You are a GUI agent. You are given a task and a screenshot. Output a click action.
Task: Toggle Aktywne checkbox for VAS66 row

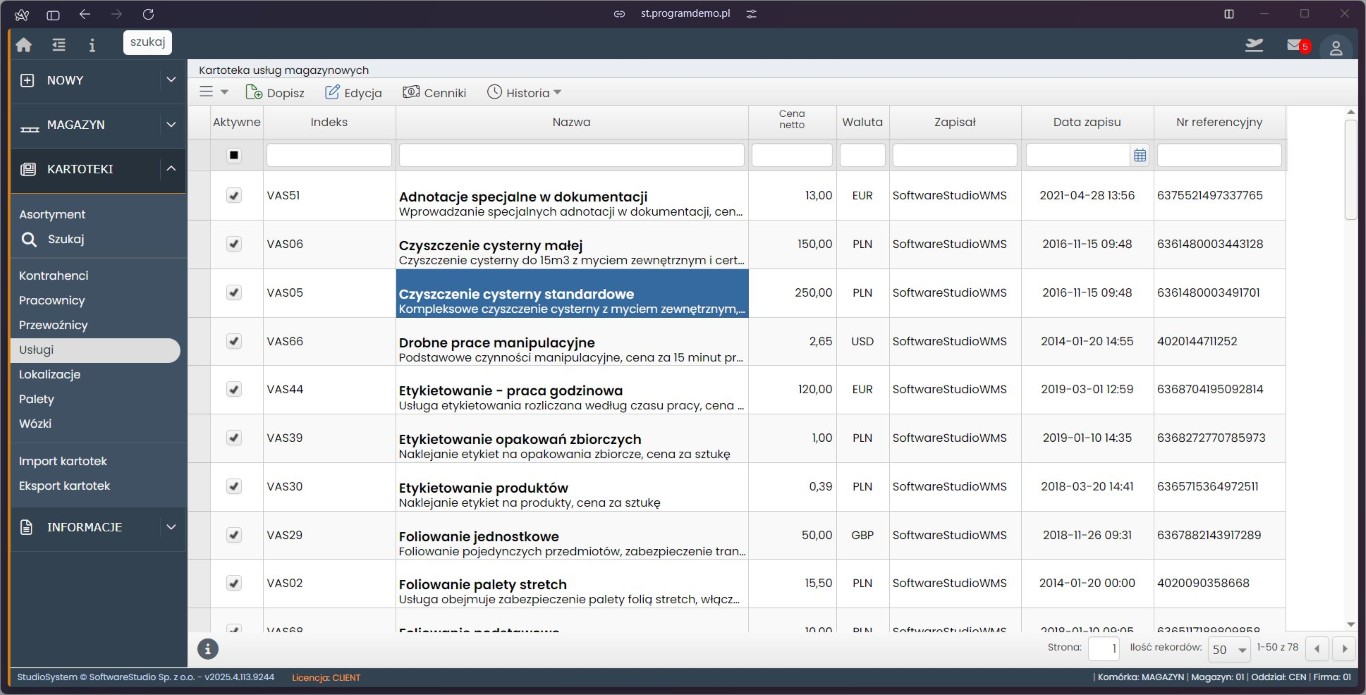point(234,341)
